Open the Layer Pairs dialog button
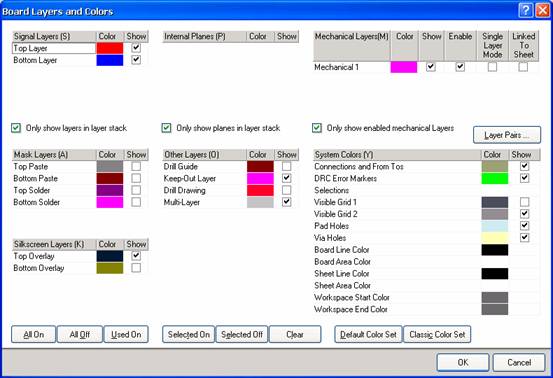553x378 pixels. 507,135
